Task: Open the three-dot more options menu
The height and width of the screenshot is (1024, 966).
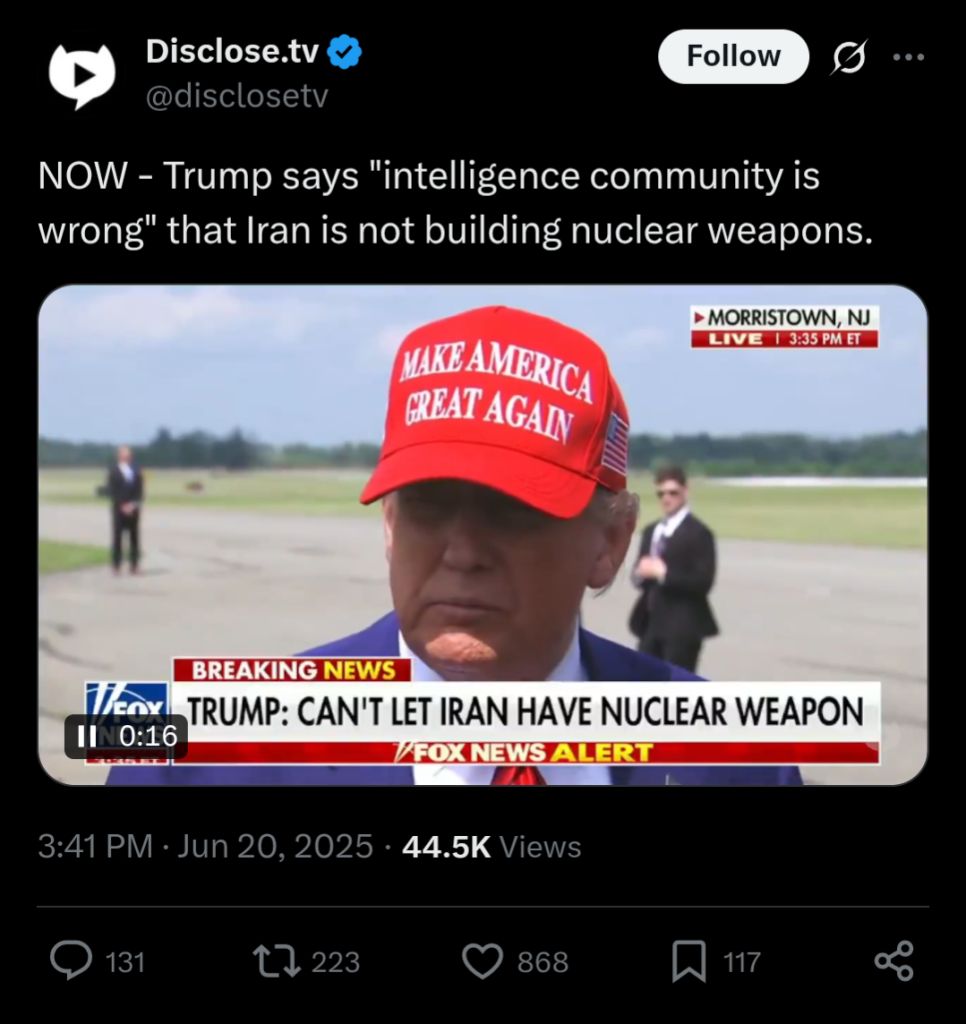Action: coord(909,57)
